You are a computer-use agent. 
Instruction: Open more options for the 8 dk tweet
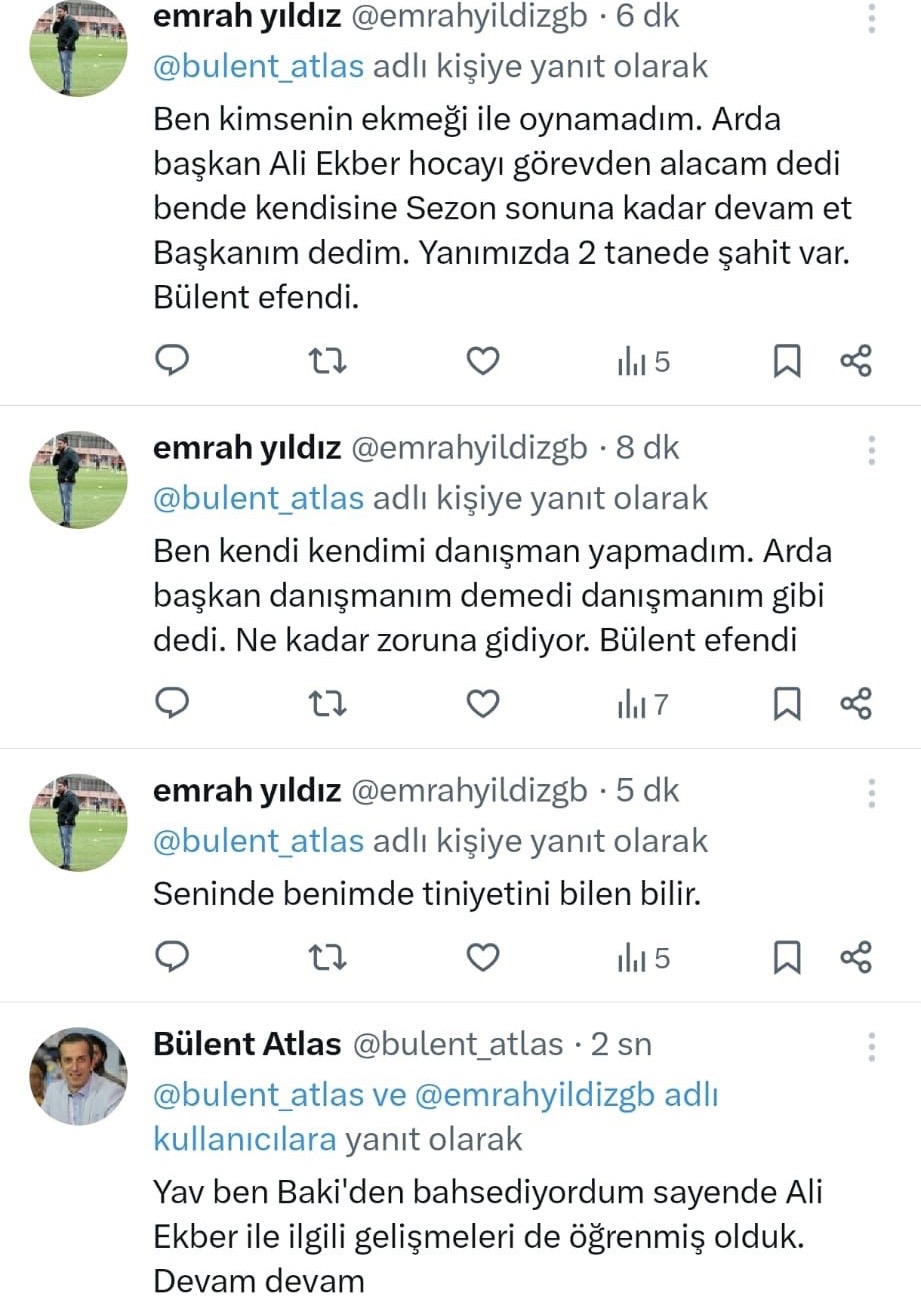pos(872,449)
